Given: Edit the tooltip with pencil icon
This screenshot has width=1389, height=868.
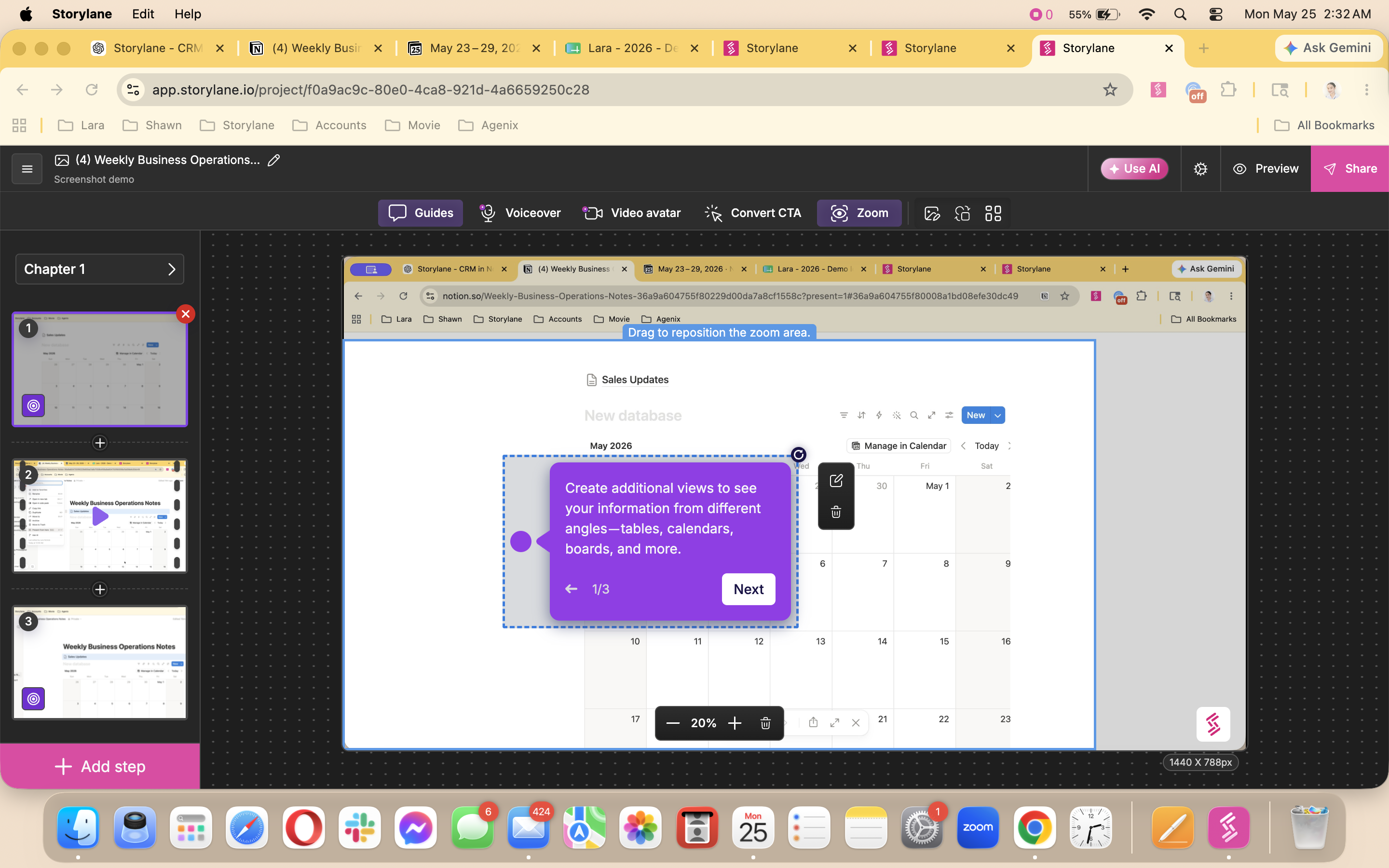Looking at the screenshot, I should pyautogui.click(x=836, y=480).
